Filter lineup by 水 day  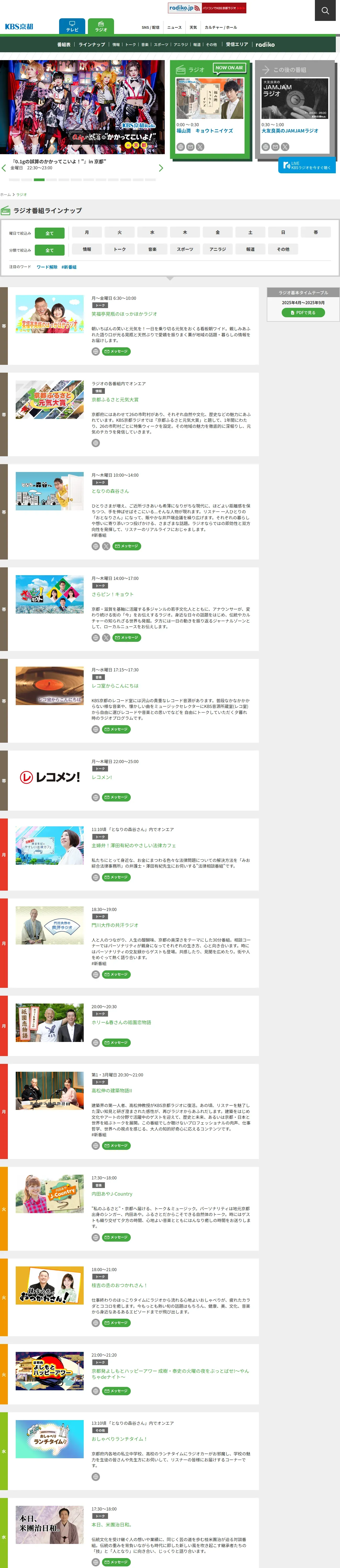point(152,232)
